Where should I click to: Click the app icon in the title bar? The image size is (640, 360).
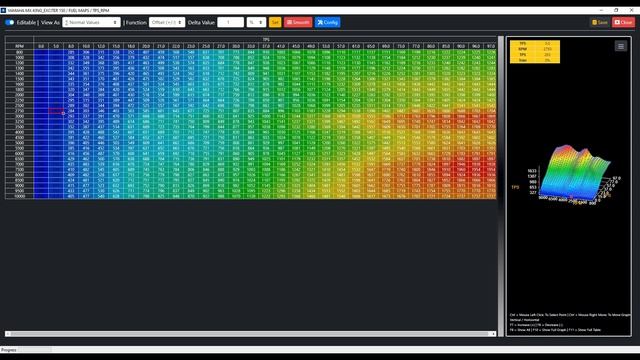click(3, 10)
